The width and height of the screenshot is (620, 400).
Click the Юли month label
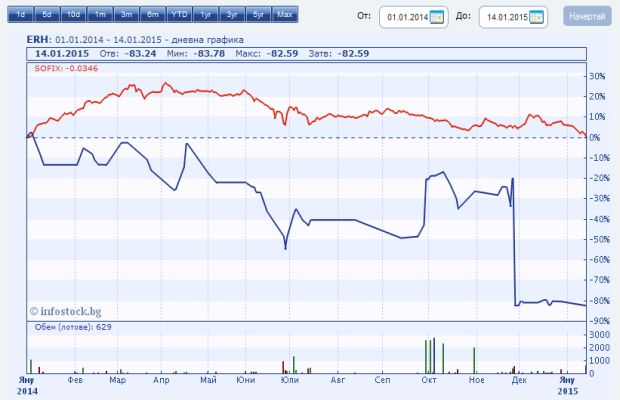pos(289,380)
